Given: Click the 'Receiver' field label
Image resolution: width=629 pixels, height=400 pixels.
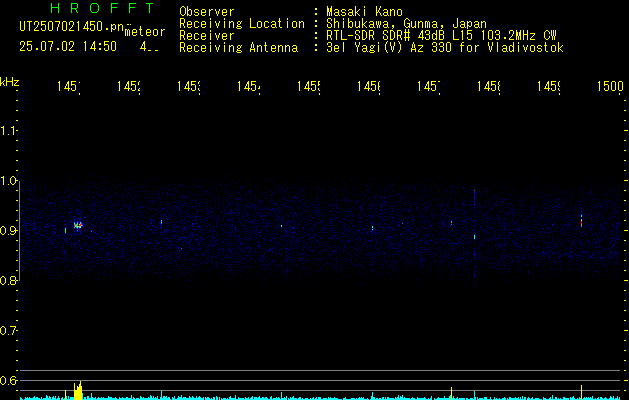Looking at the screenshot, I should pyautogui.click(x=207, y=36).
